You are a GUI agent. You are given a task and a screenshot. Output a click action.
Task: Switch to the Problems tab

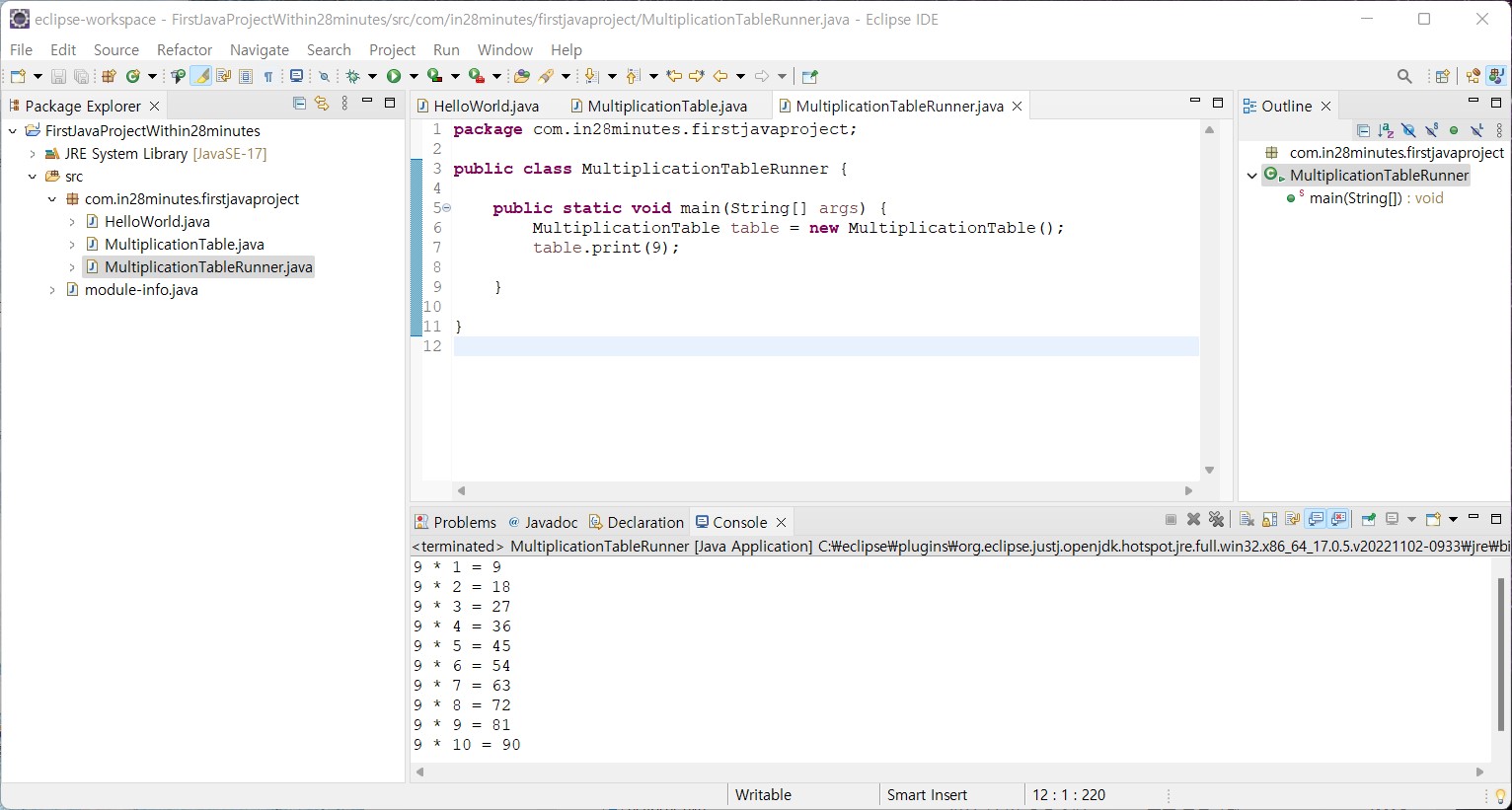coord(456,522)
